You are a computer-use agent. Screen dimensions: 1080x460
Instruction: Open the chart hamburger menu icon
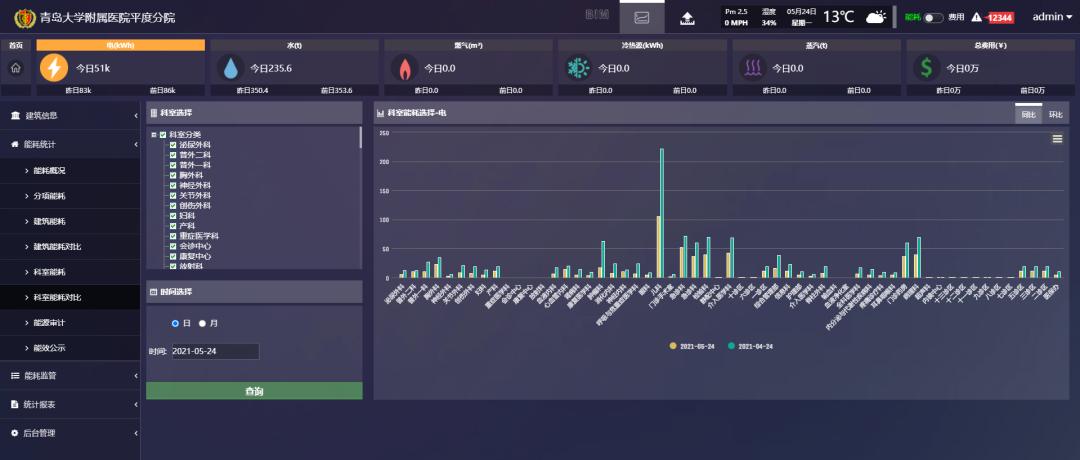tap(1057, 139)
